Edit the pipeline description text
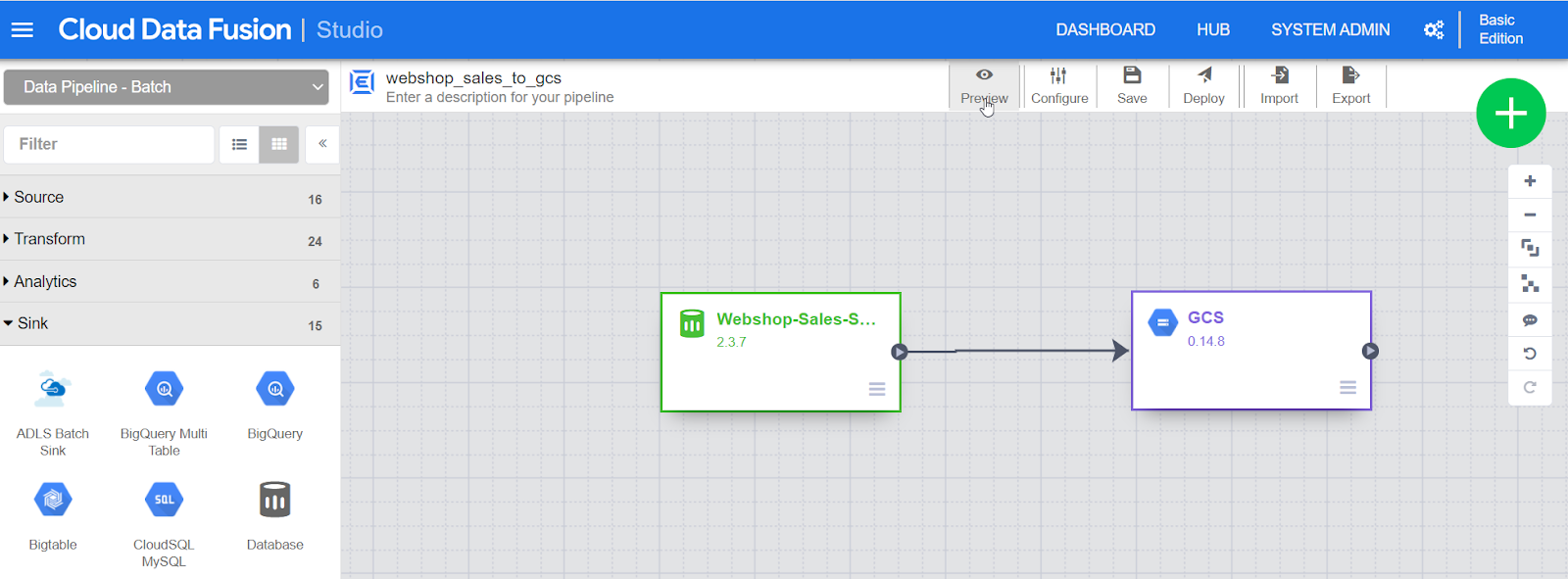 [x=500, y=97]
